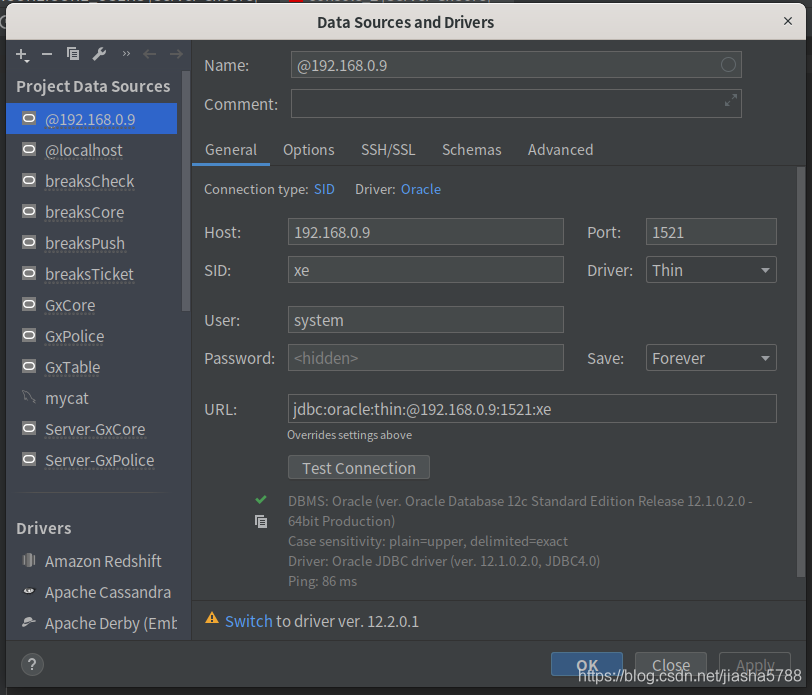Change Connection type SID link
The height and width of the screenshot is (695, 812).
[324, 190]
